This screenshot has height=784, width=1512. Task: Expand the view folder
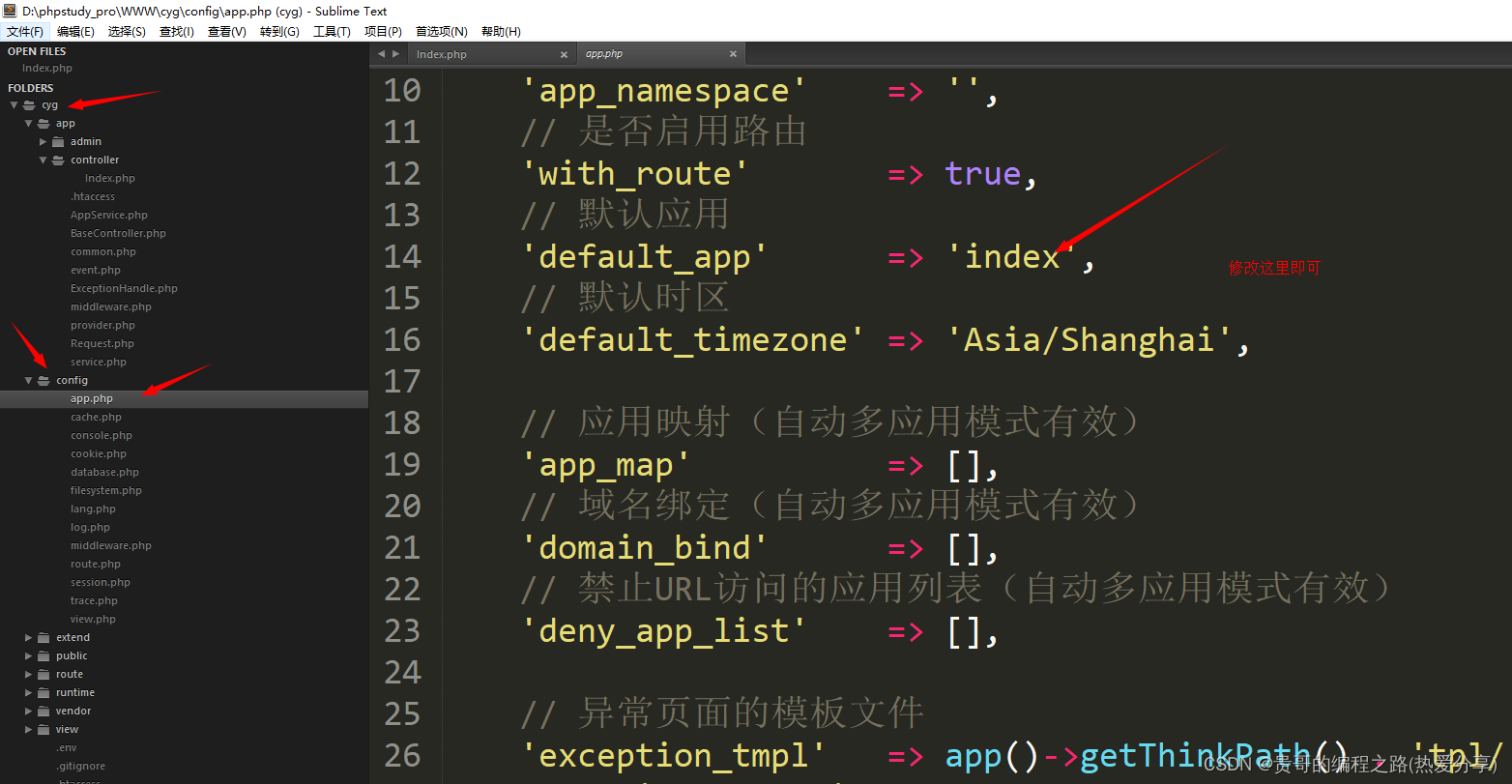pyautogui.click(x=29, y=730)
